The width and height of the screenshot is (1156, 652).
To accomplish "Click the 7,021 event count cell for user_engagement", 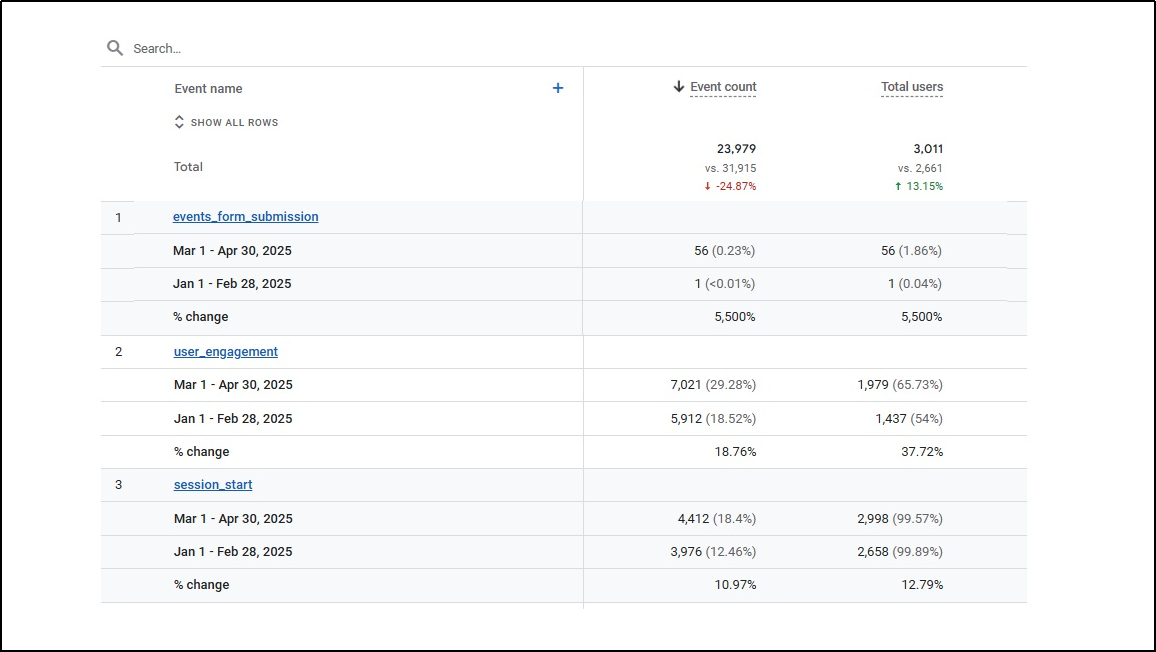I will [717, 384].
